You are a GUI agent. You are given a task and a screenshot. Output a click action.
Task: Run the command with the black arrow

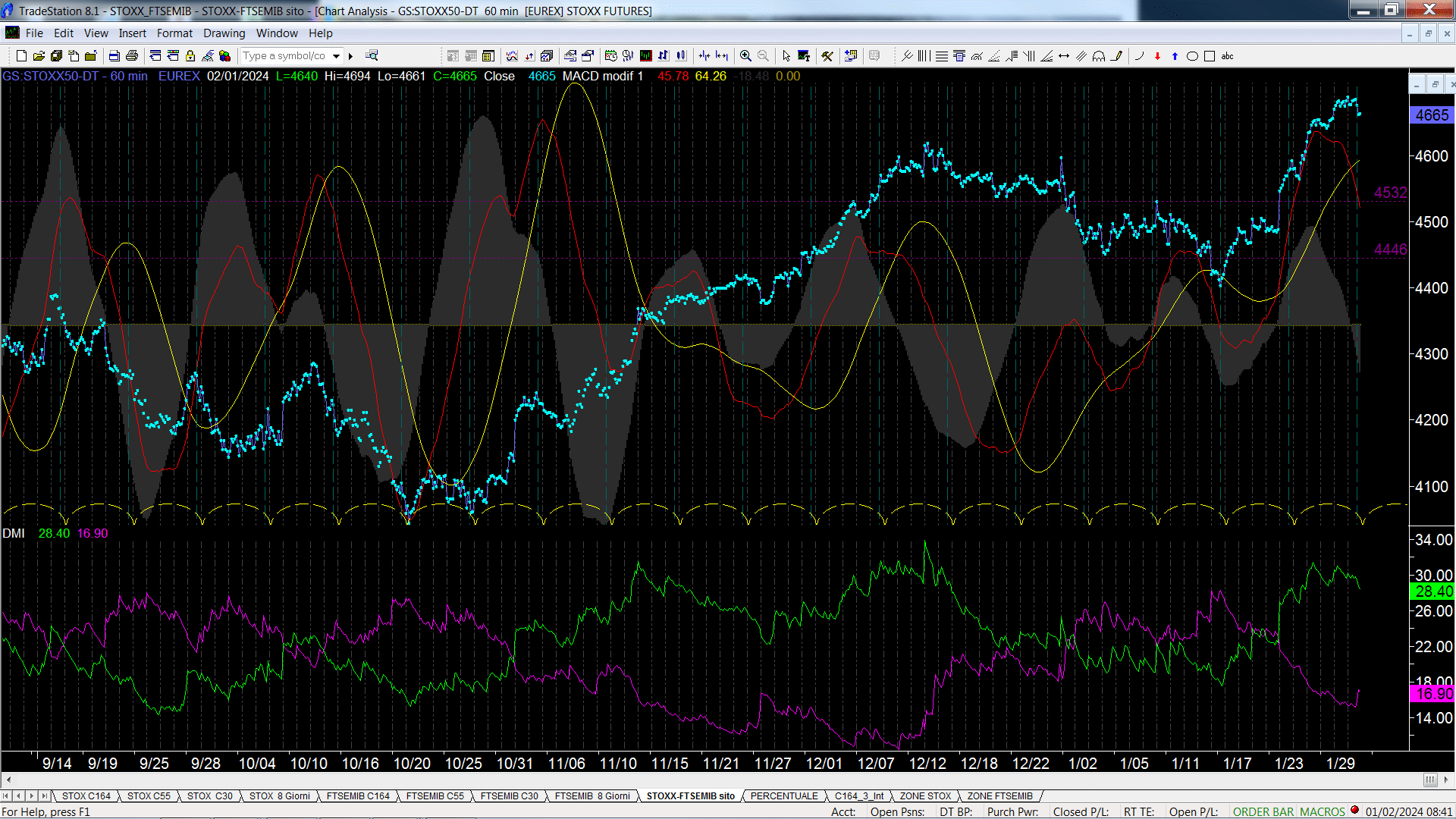pyautogui.click(x=350, y=56)
